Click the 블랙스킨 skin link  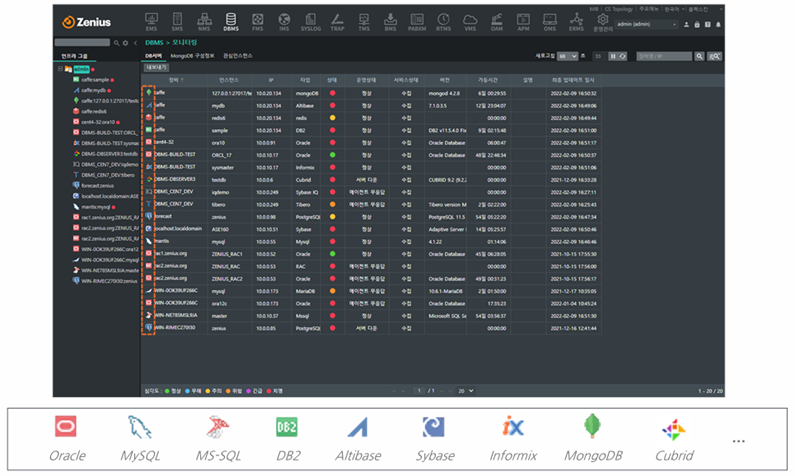[x=699, y=9]
